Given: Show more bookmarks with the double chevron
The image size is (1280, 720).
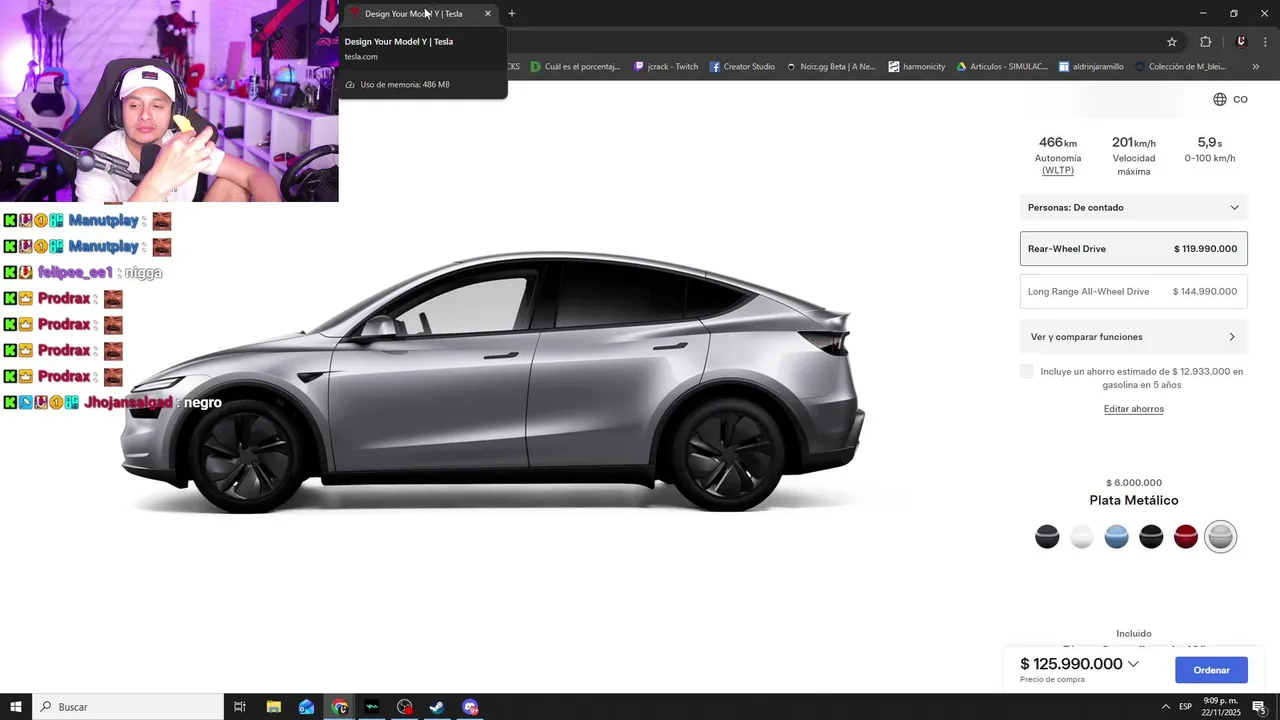Looking at the screenshot, I should coord(1256,67).
